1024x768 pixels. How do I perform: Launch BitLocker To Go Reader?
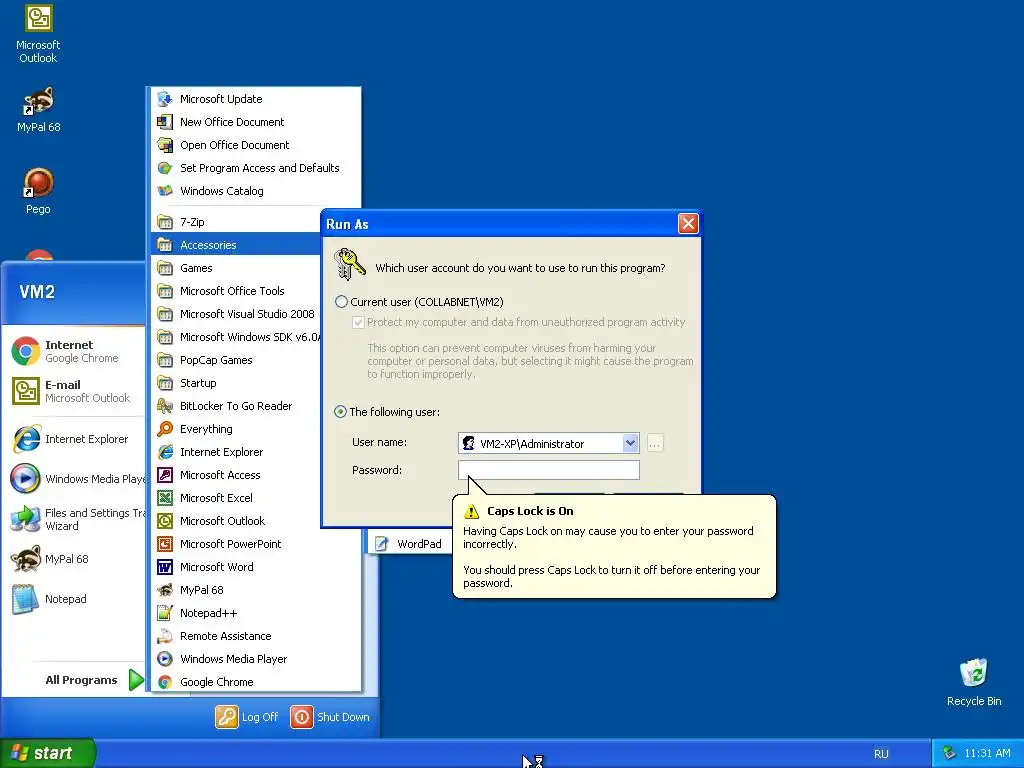point(236,406)
